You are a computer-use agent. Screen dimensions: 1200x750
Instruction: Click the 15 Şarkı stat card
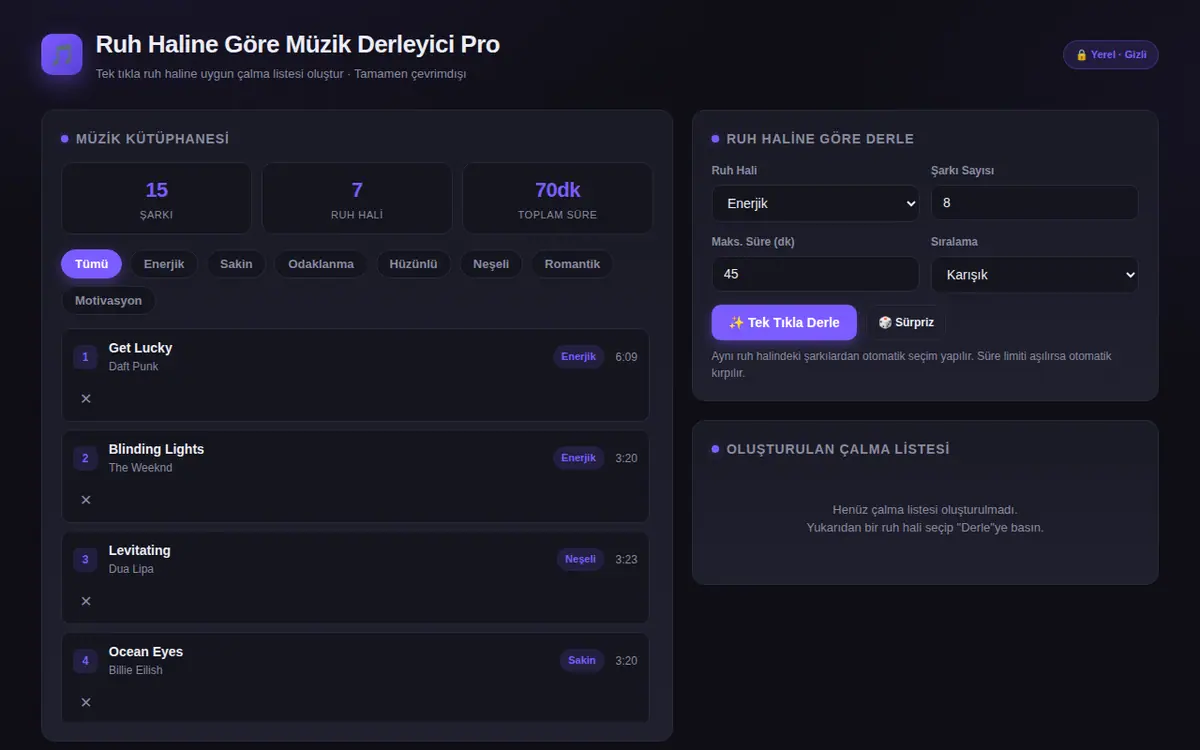(156, 198)
